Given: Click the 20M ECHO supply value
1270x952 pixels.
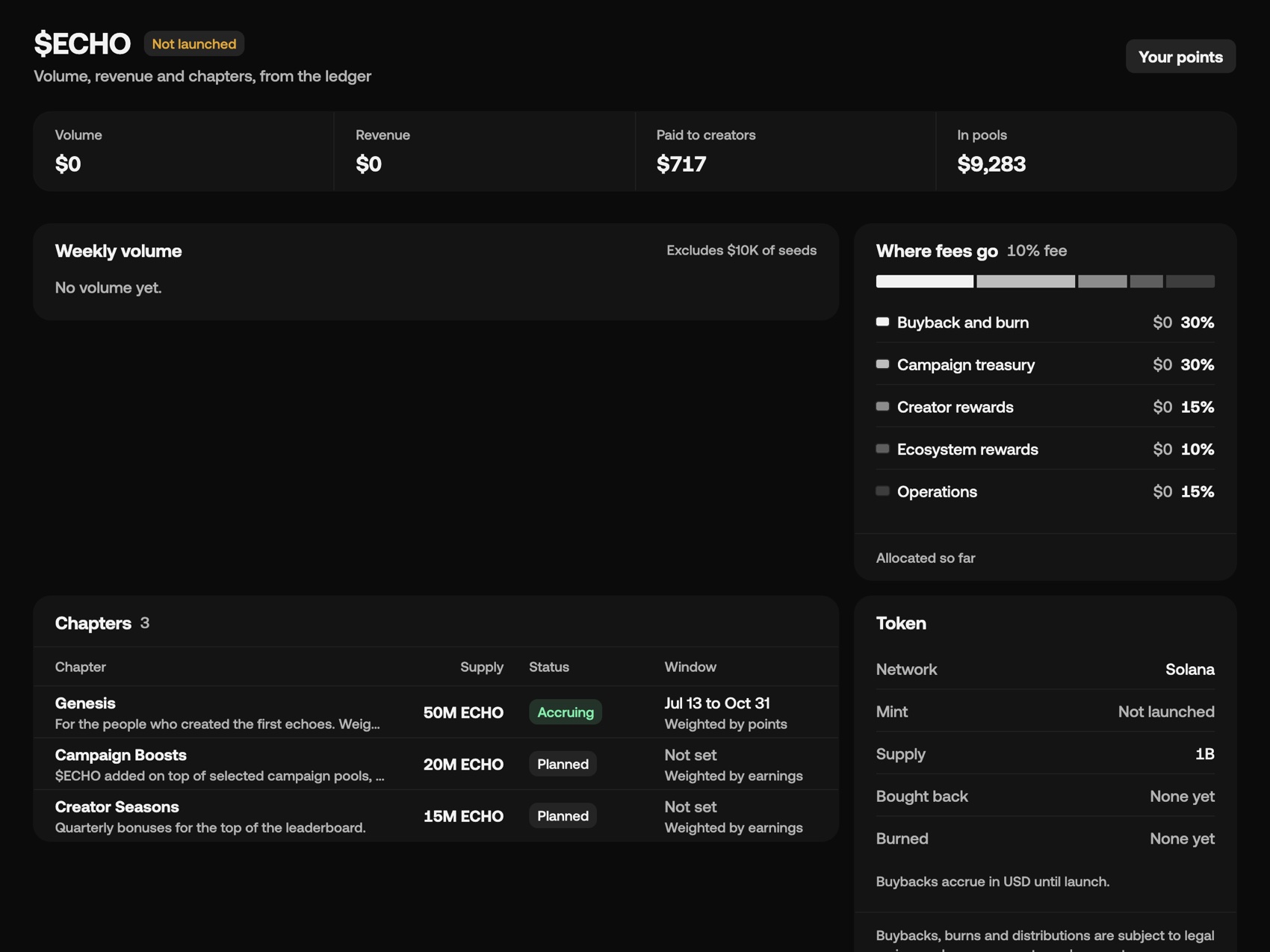Looking at the screenshot, I should click(x=463, y=765).
